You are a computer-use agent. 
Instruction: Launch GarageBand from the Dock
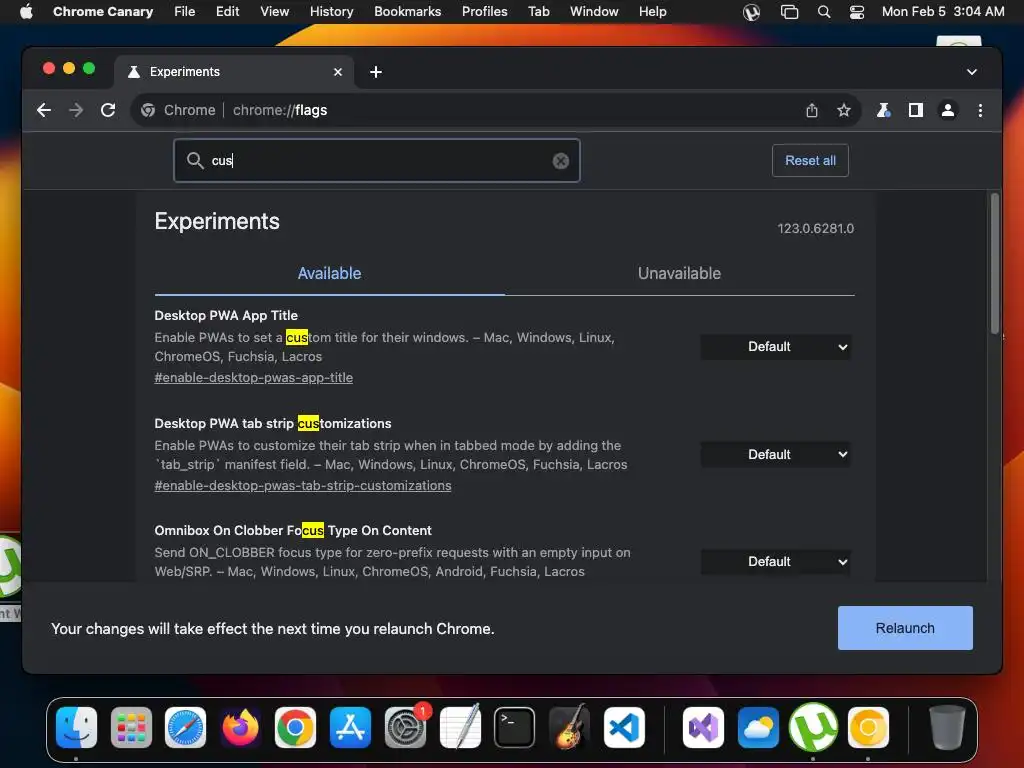569,727
